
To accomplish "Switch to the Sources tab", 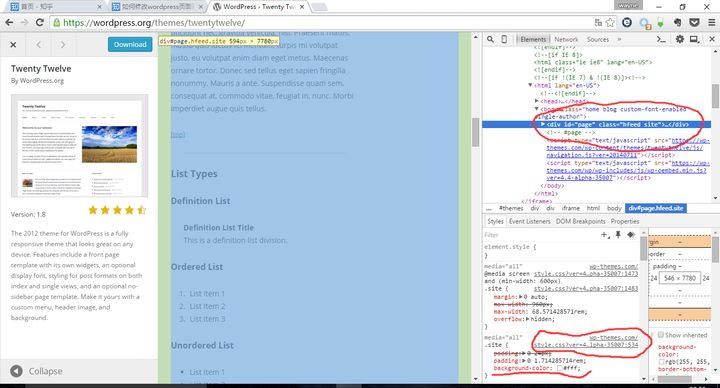I will [x=597, y=39].
